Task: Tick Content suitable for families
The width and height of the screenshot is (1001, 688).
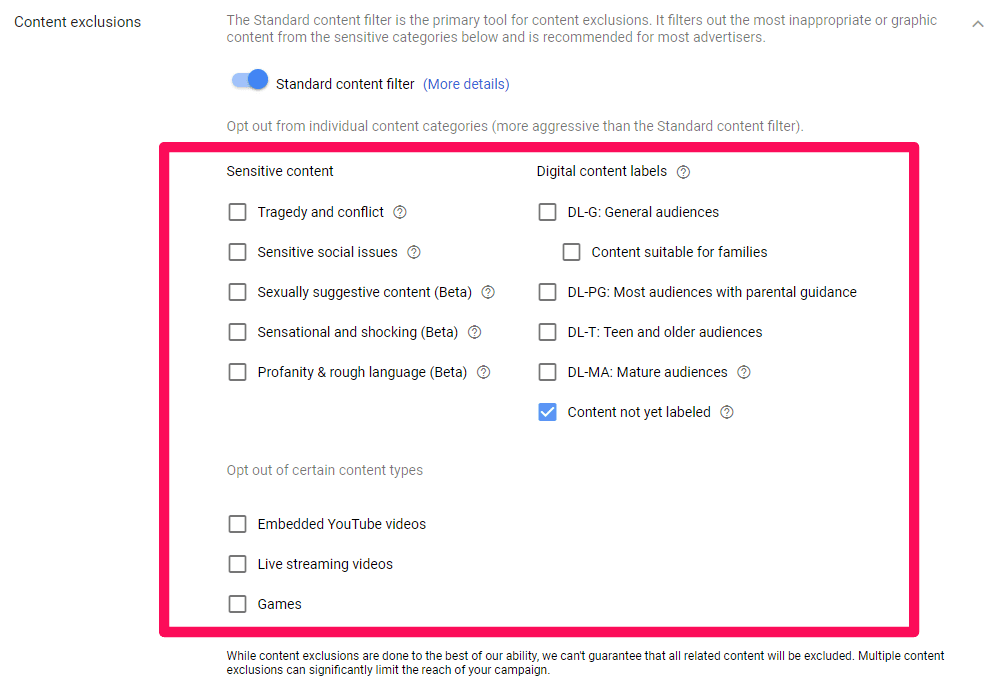Action: 571,252
